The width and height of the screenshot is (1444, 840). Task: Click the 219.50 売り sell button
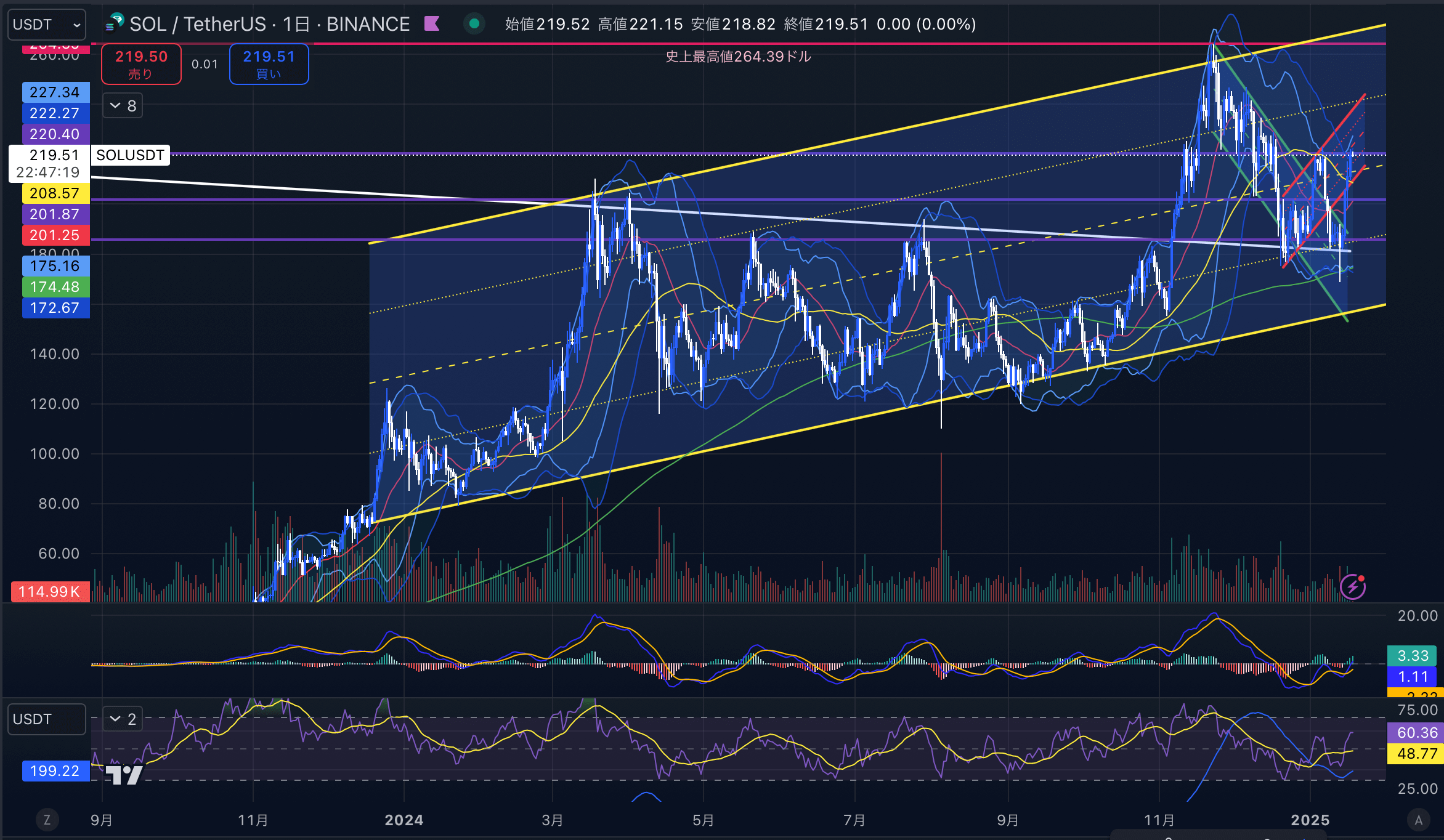(x=141, y=64)
